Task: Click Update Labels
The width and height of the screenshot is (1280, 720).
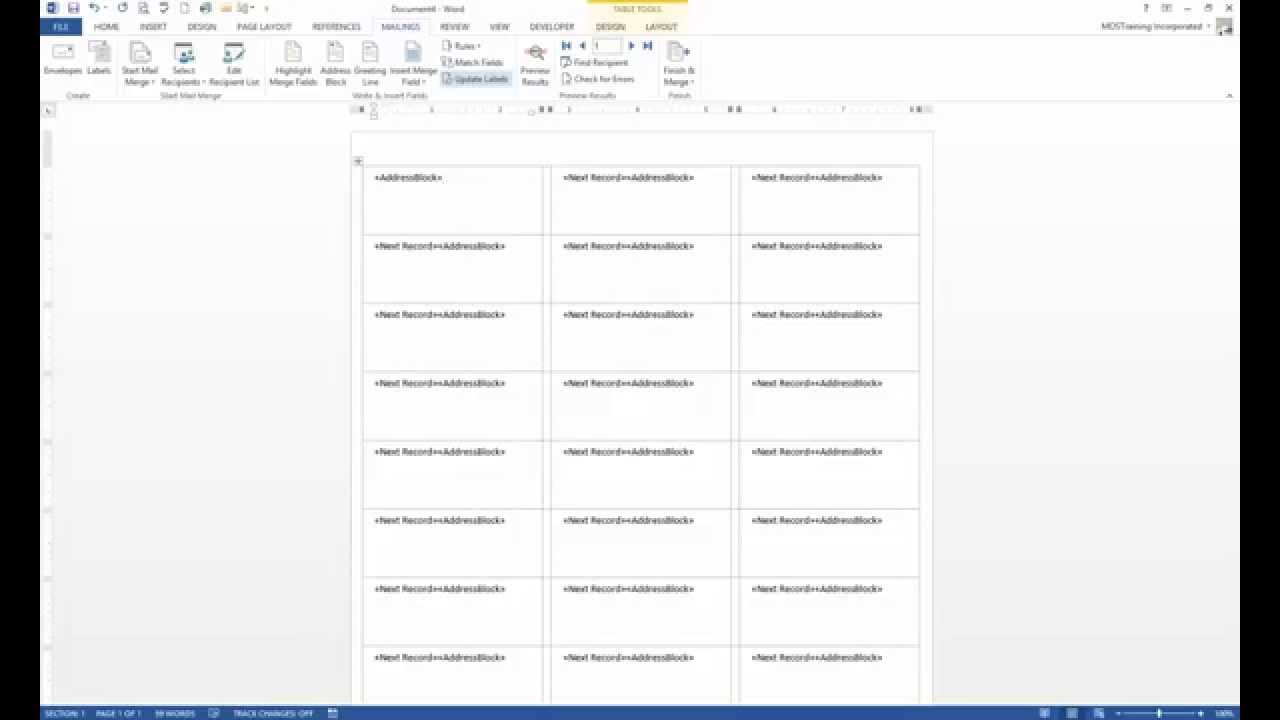Action: coord(476,79)
